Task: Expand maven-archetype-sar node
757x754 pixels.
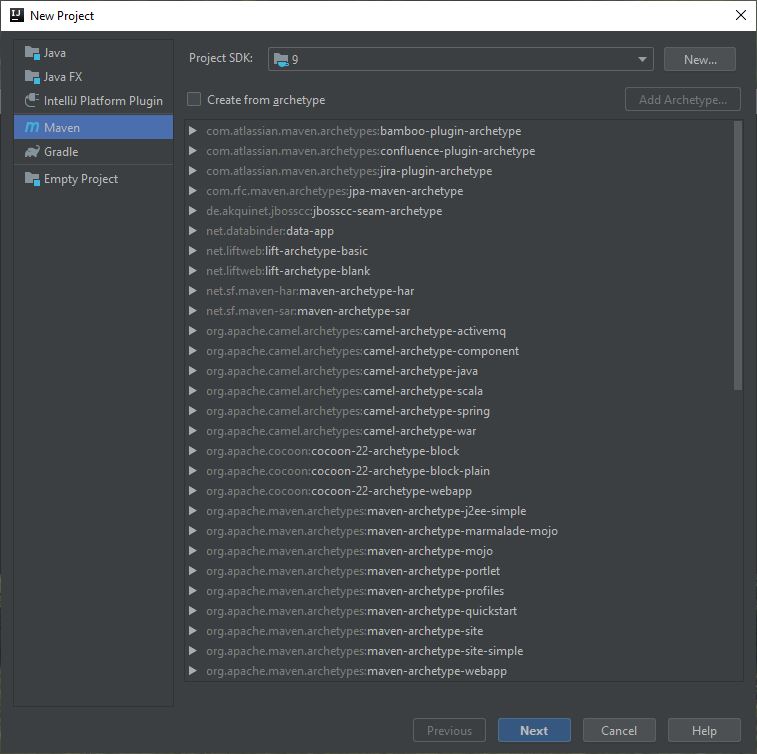Action: point(193,311)
